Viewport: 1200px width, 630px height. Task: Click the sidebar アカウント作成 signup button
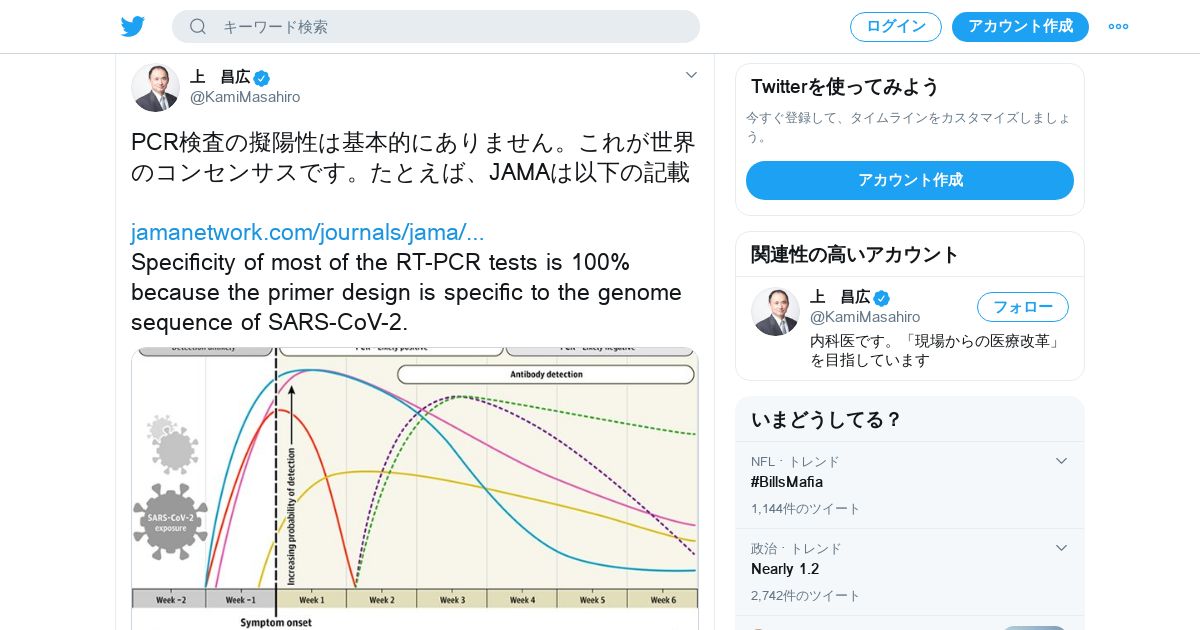point(909,180)
